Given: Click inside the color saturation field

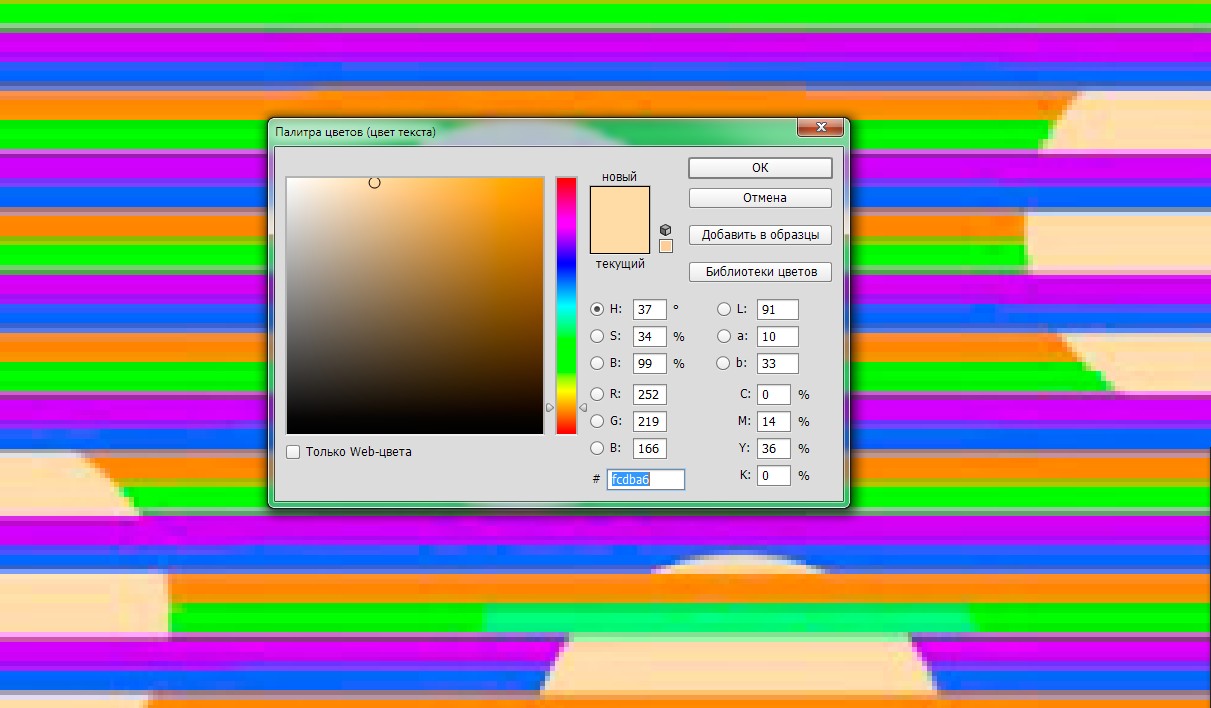Looking at the screenshot, I should coord(415,305).
